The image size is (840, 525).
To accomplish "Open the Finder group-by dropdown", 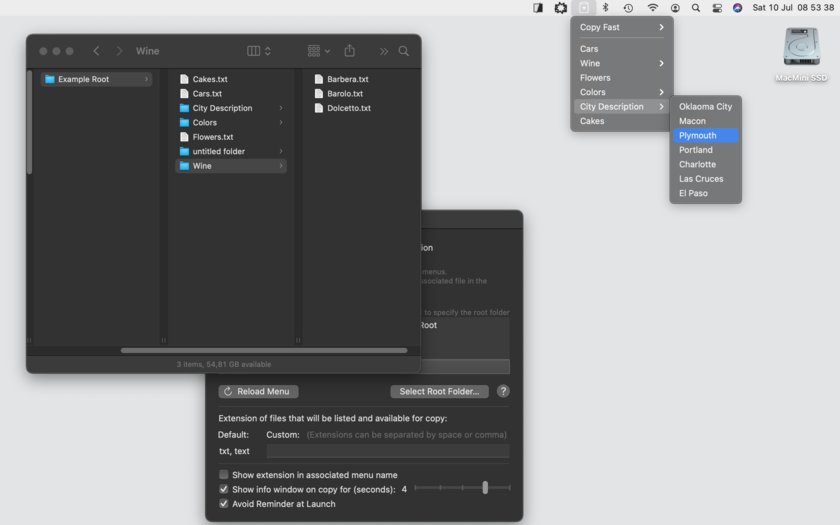I will 319,51.
